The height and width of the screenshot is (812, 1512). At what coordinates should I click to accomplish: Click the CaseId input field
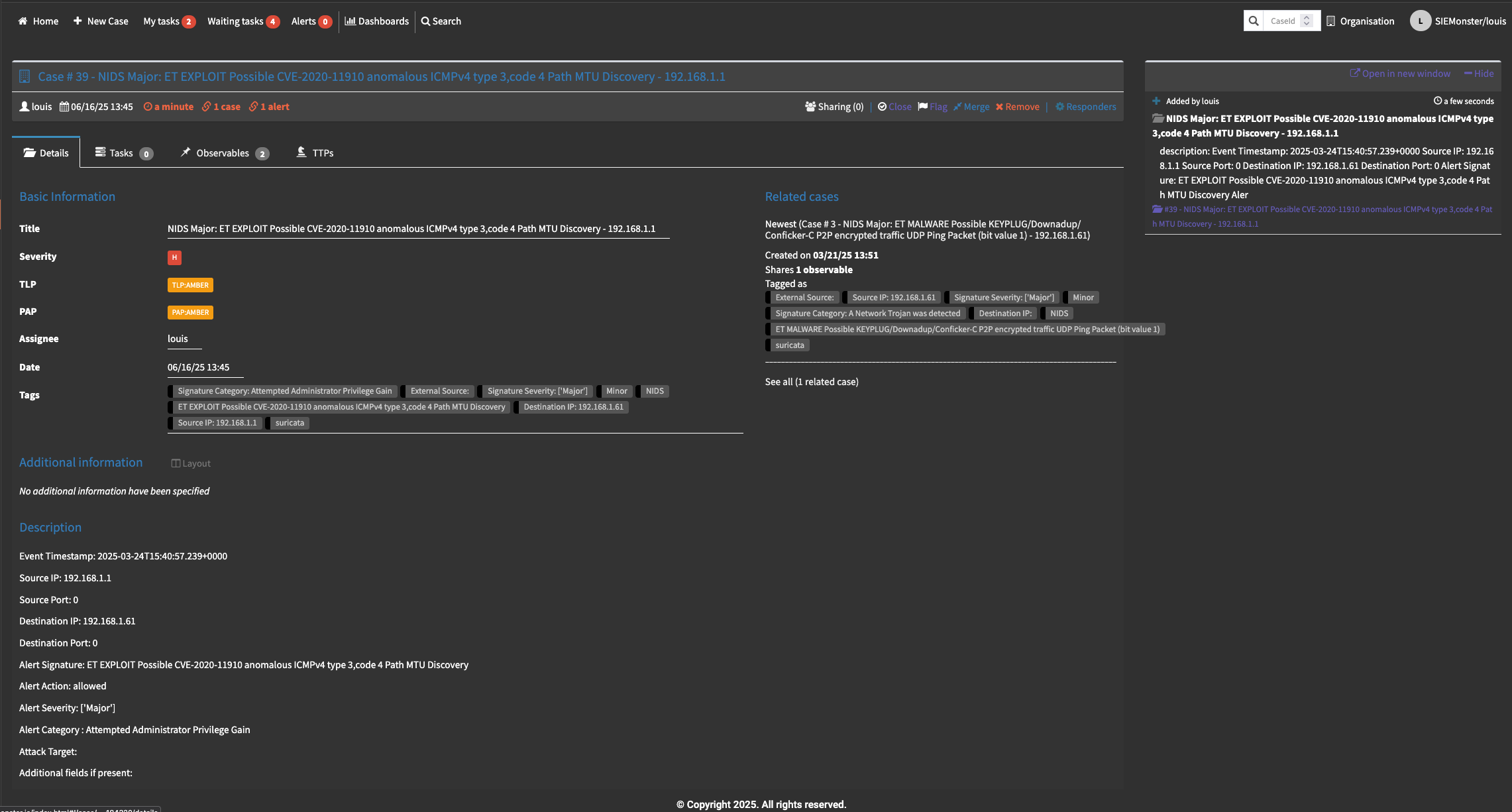point(1282,21)
